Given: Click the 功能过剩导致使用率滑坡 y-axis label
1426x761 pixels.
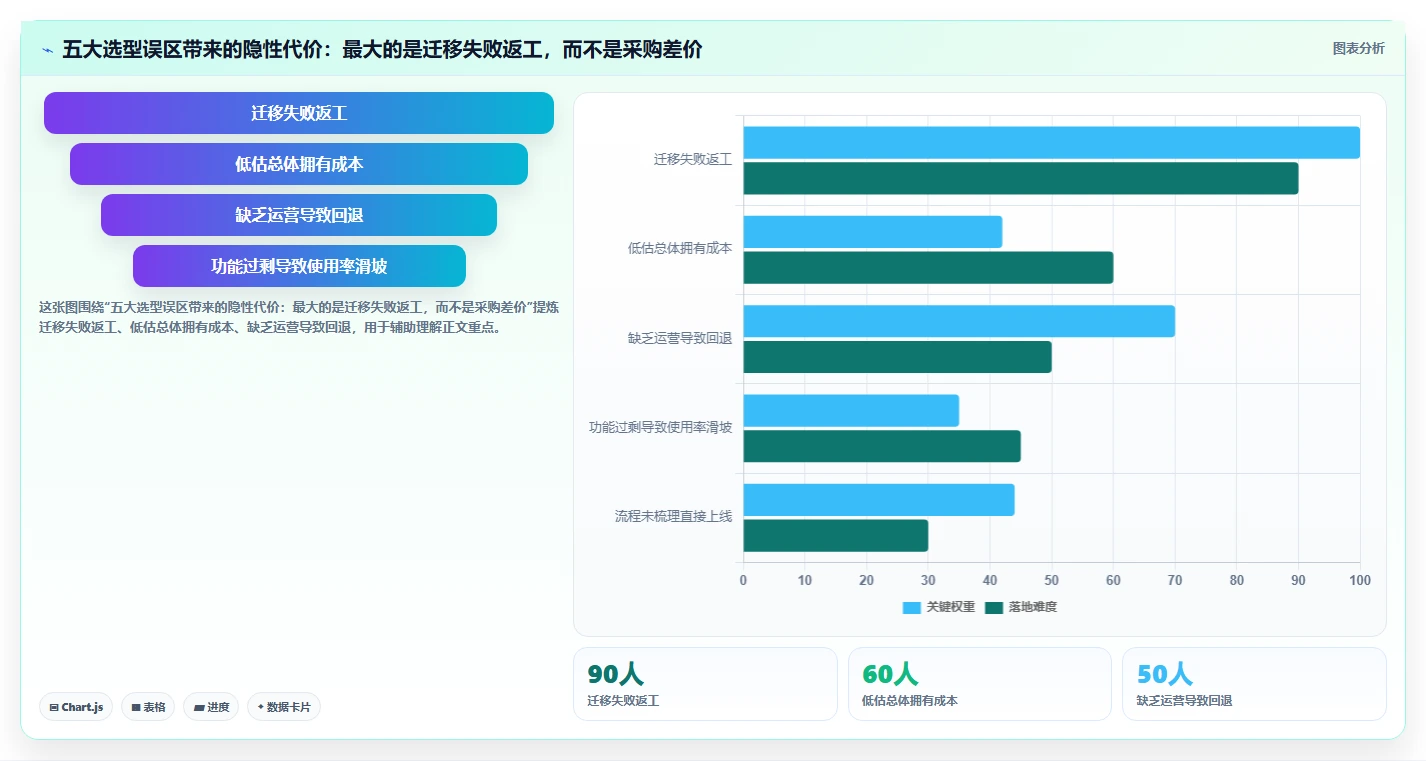Looking at the screenshot, I should point(660,428).
